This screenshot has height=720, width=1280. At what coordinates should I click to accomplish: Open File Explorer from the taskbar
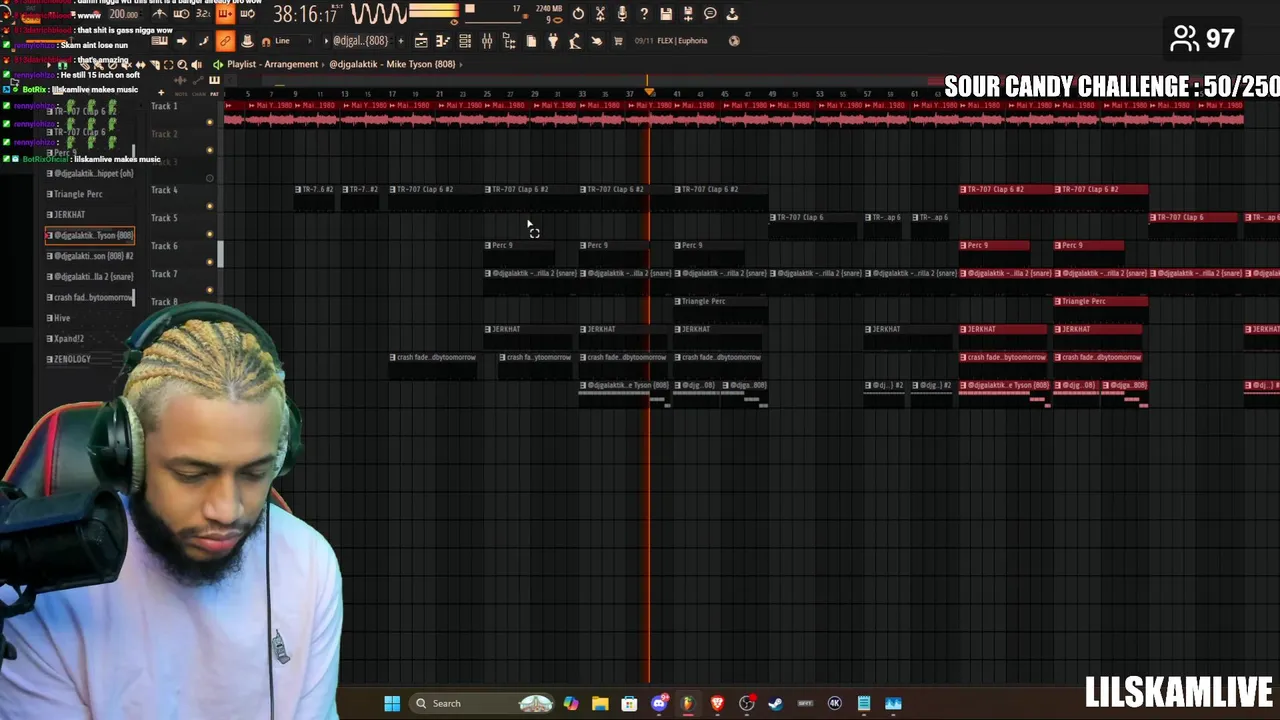click(600, 703)
